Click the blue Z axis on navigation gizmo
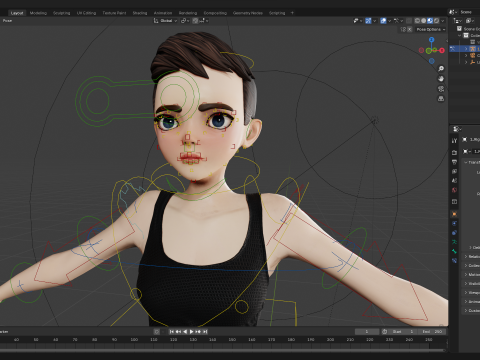This screenshot has width=480, height=360. 432,40
